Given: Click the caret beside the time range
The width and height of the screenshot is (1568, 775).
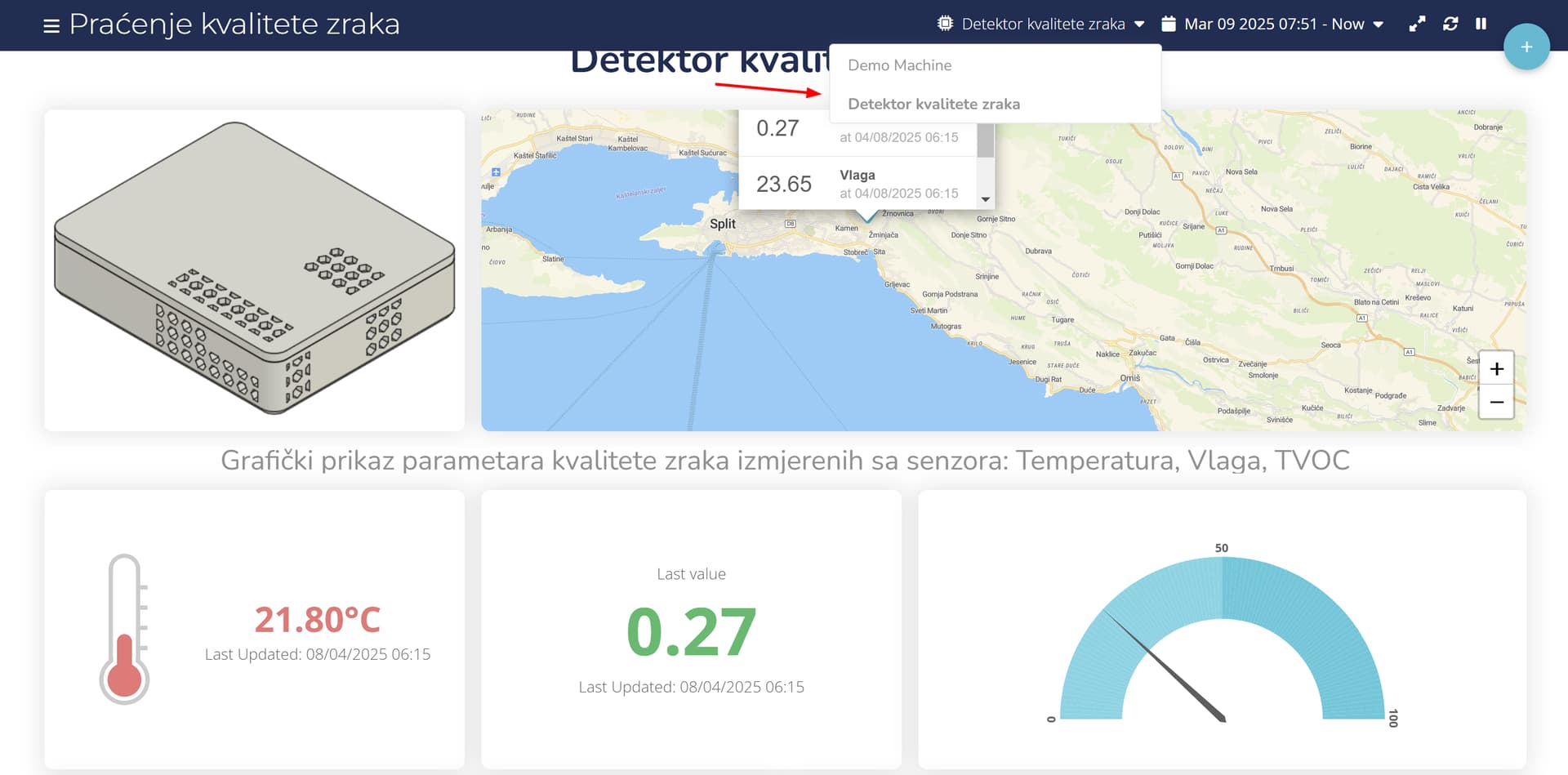Looking at the screenshot, I should [x=1379, y=24].
